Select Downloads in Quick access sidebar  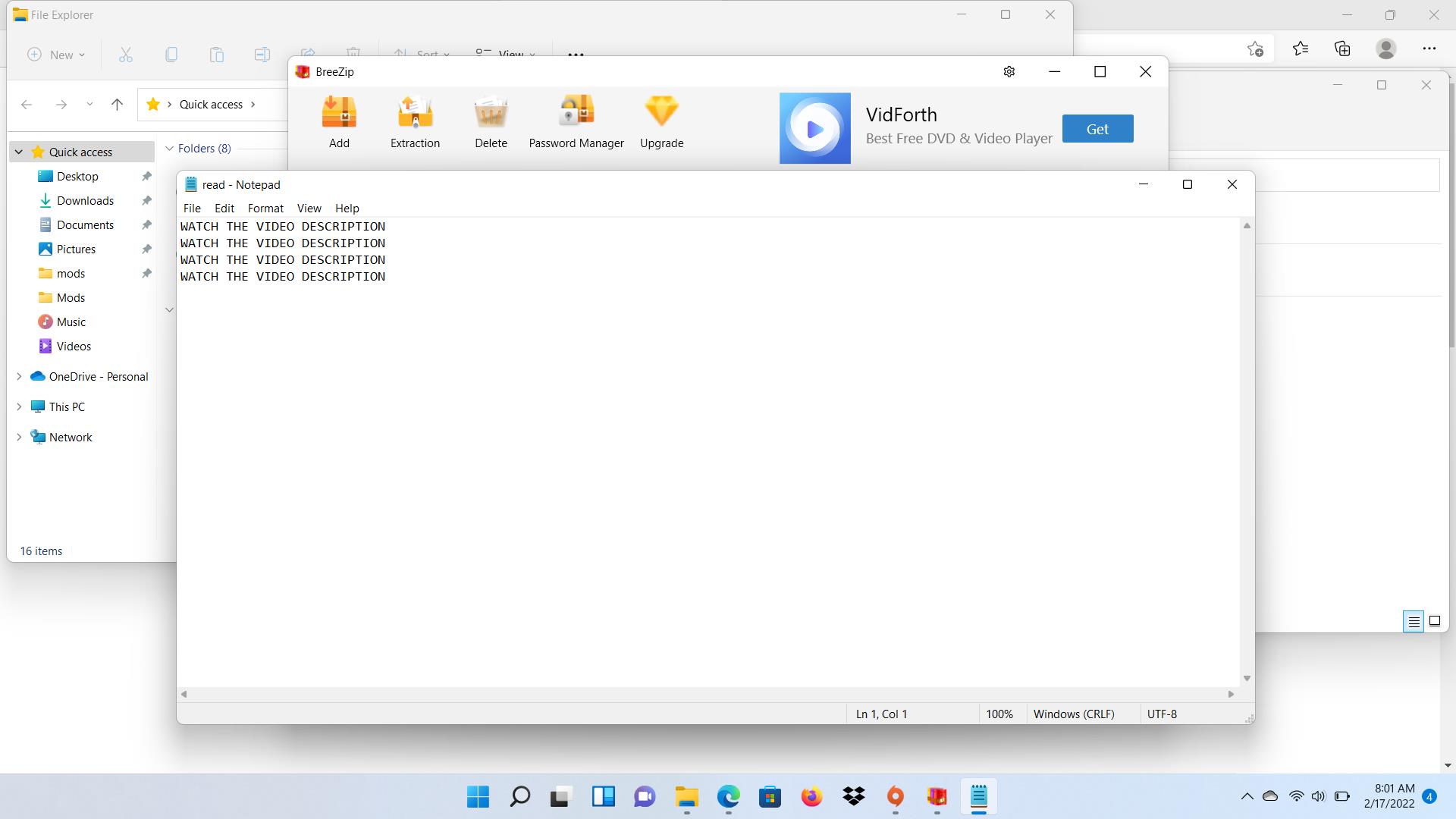85,200
